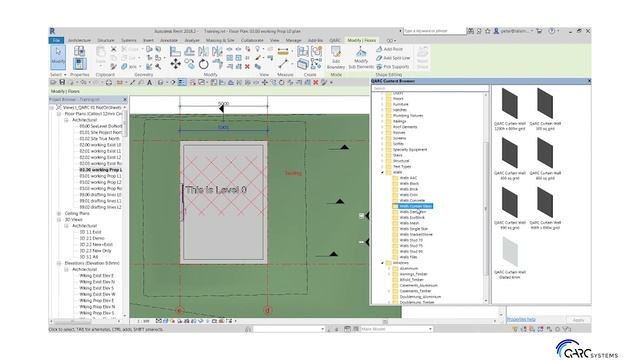Viewport: 640px width, 360px height.
Task: Switch to the Architecture ribbon tab
Action: pos(79,40)
